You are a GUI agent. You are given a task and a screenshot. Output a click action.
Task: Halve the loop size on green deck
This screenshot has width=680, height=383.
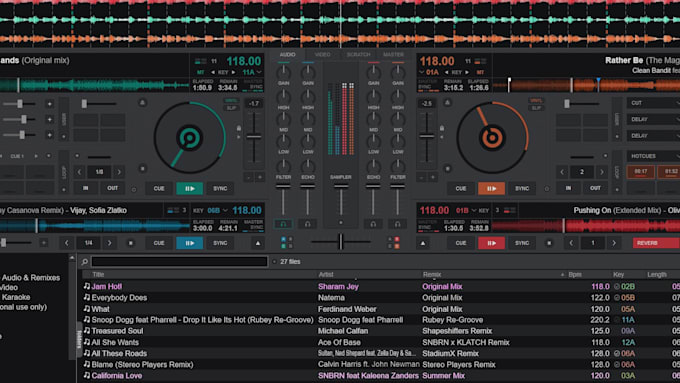[x=79, y=172]
